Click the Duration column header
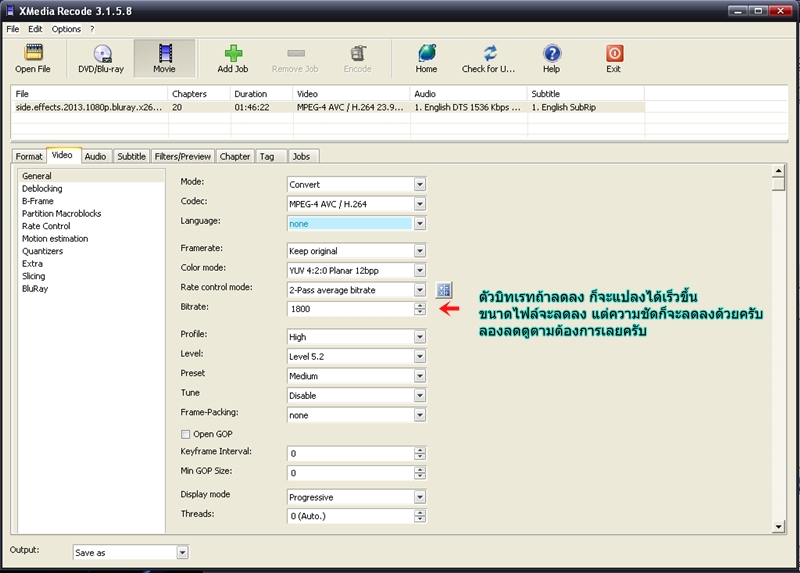Image resolution: width=800 pixels, height=573 pixels. 262,94
